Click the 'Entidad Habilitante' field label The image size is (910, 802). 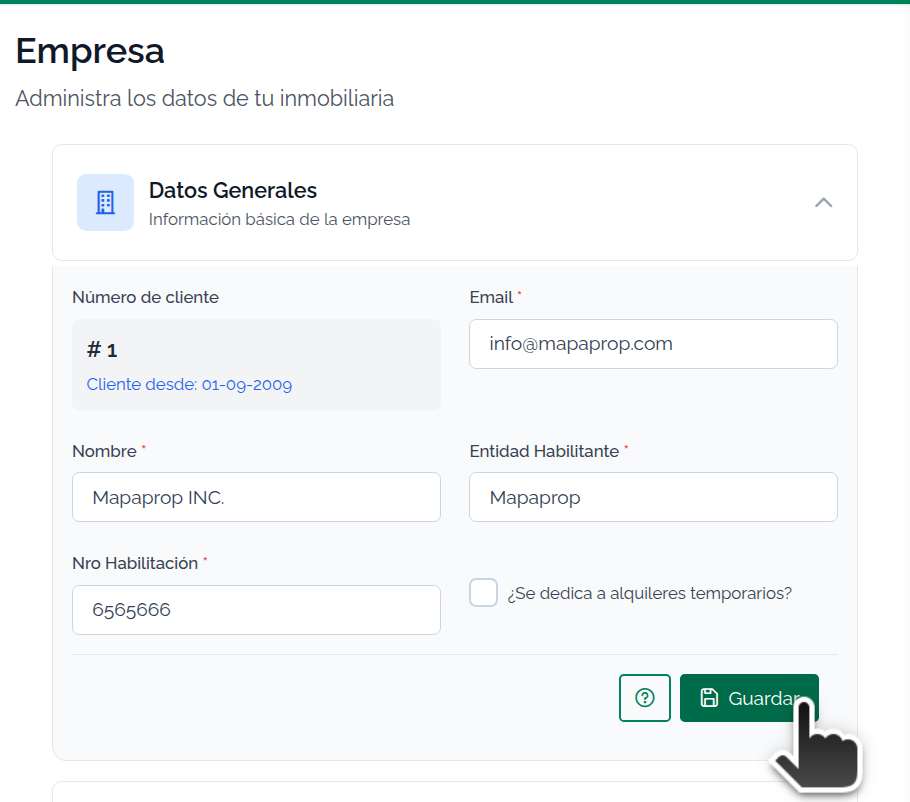(544, 451)
